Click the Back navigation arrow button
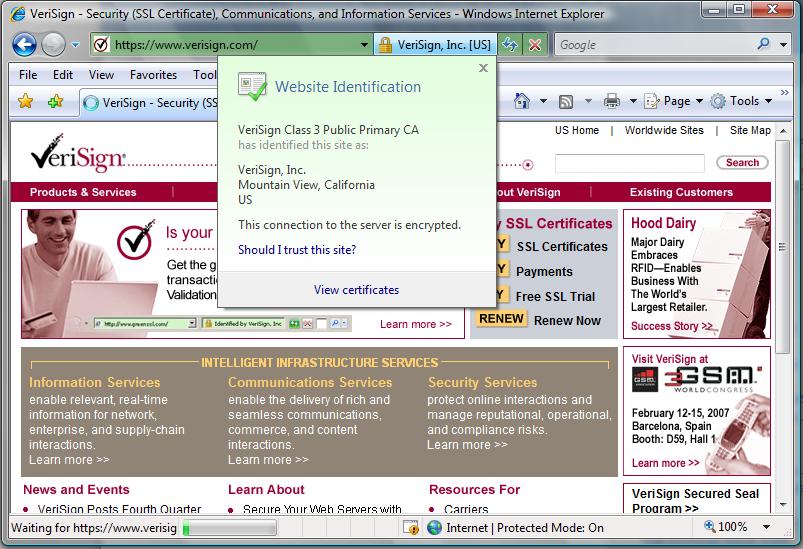803x549 pixels. pyautogui.click(x=24, y=45)
